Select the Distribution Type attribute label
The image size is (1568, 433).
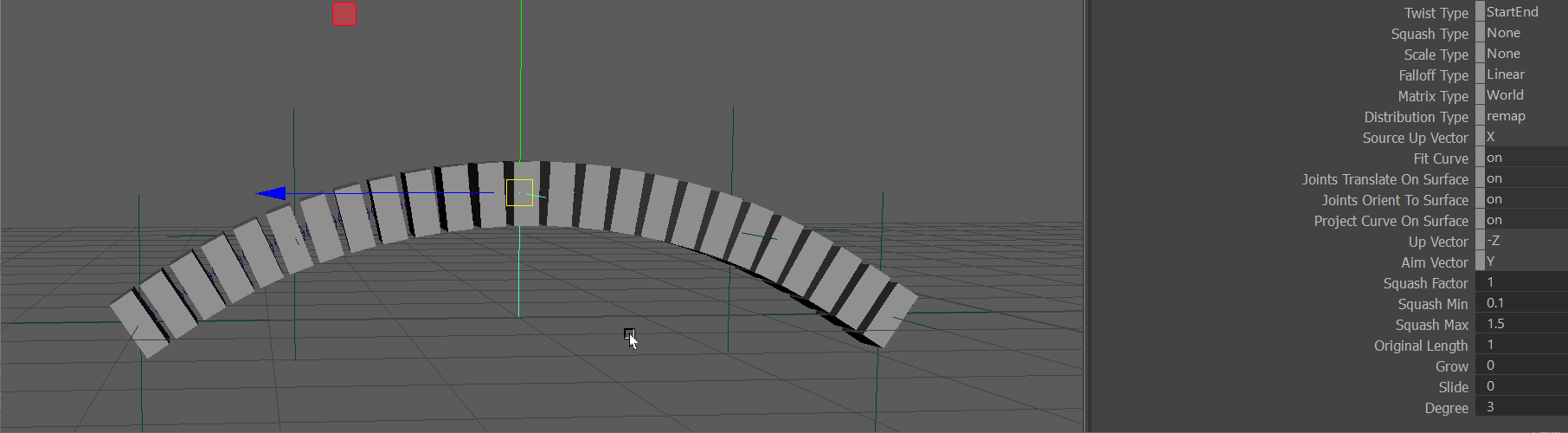(1417, 117)
